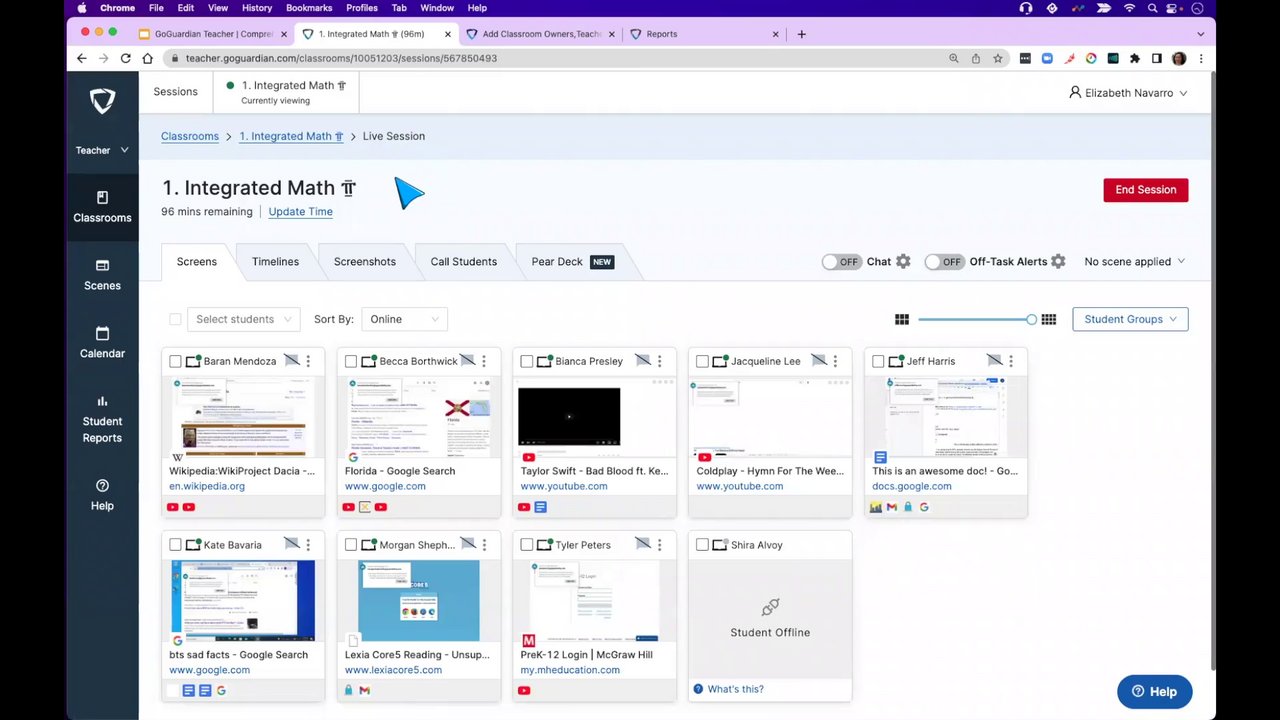The height and width of the screenshot is (720, 1280).
Task: Check Bianca Presley's checkbox
Action: (527, 361)
